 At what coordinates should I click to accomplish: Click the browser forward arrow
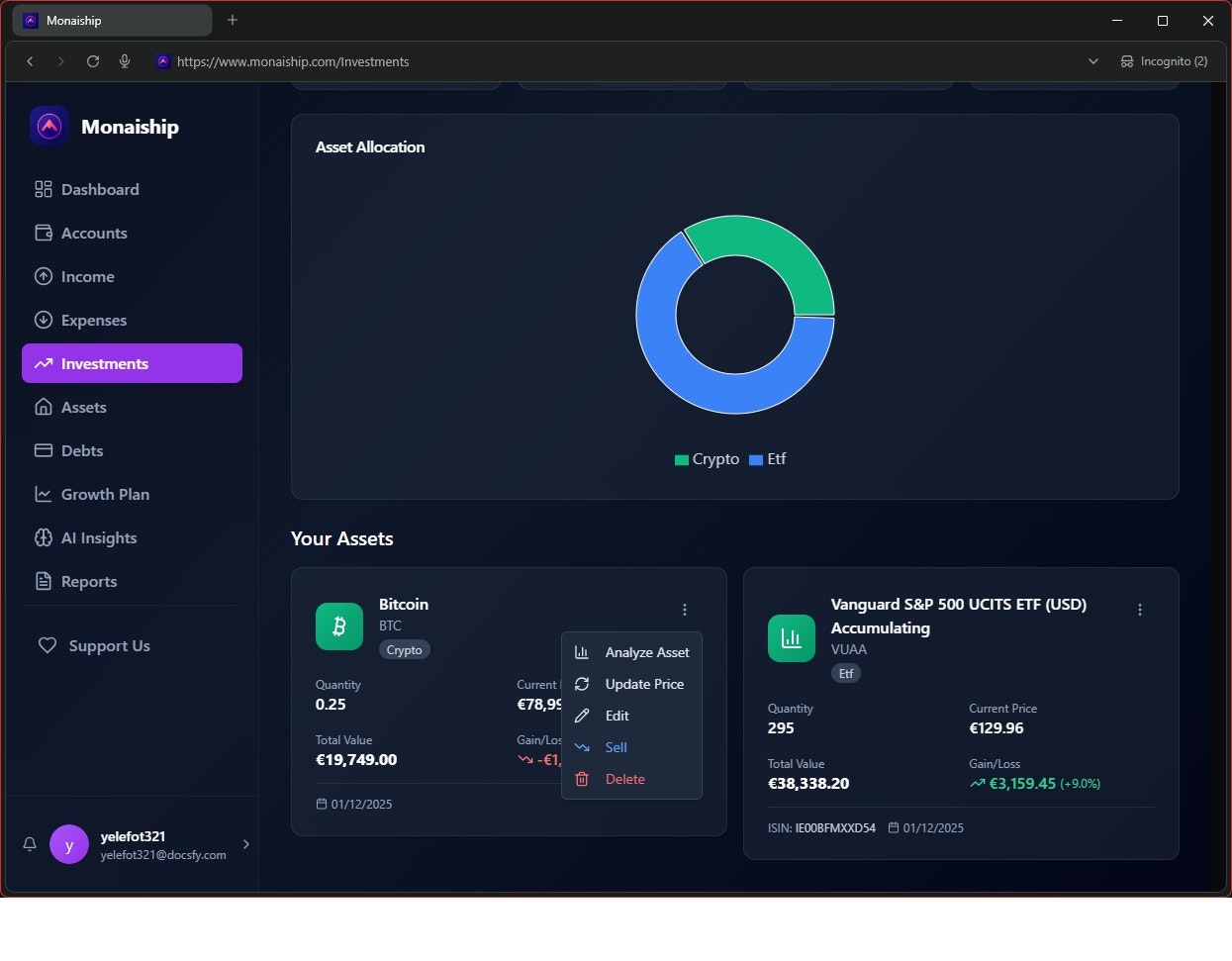tap(61, 61)
